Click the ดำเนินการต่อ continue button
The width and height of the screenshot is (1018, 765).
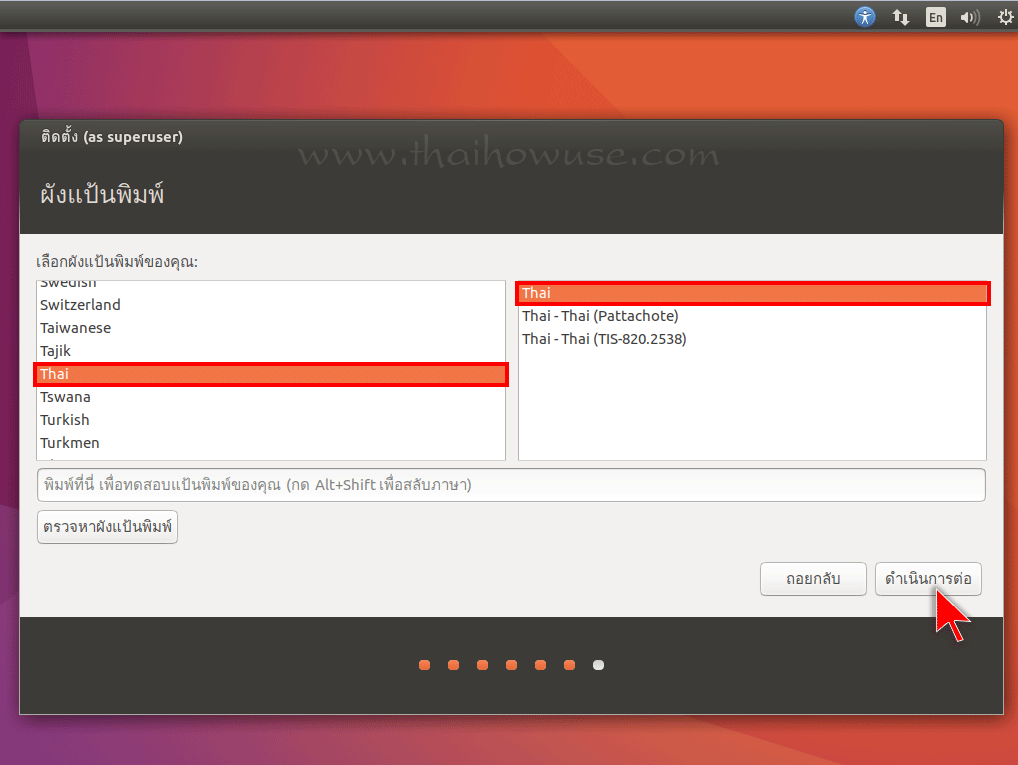pos(928,579)
